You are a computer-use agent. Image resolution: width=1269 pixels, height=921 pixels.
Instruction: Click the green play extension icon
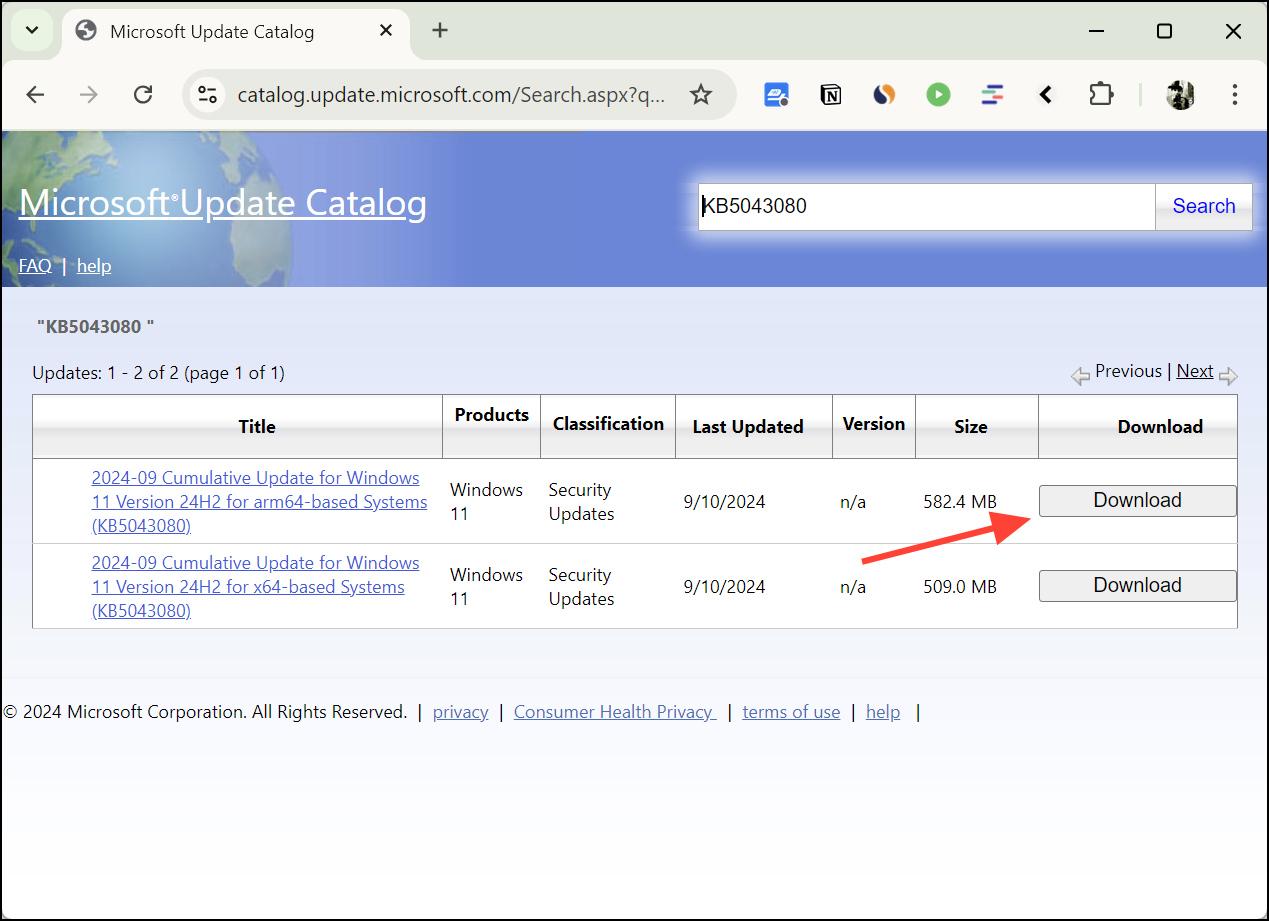point(938,95)
